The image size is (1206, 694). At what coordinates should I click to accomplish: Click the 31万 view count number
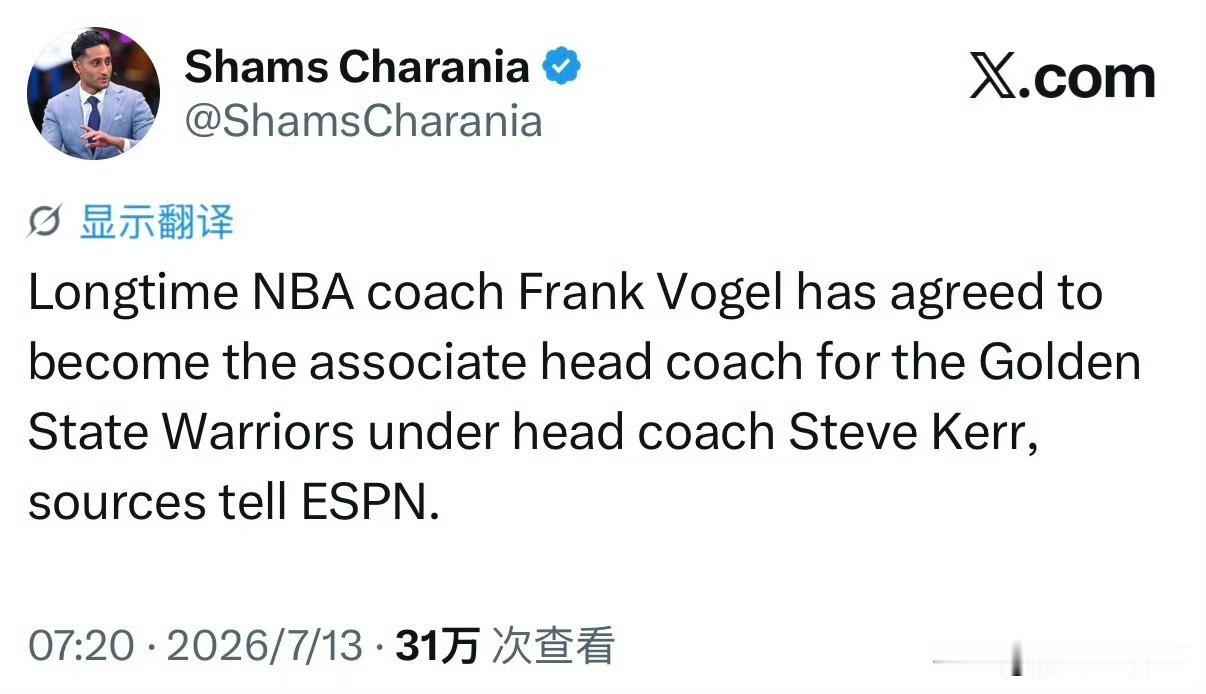click(x=438, y=646)
